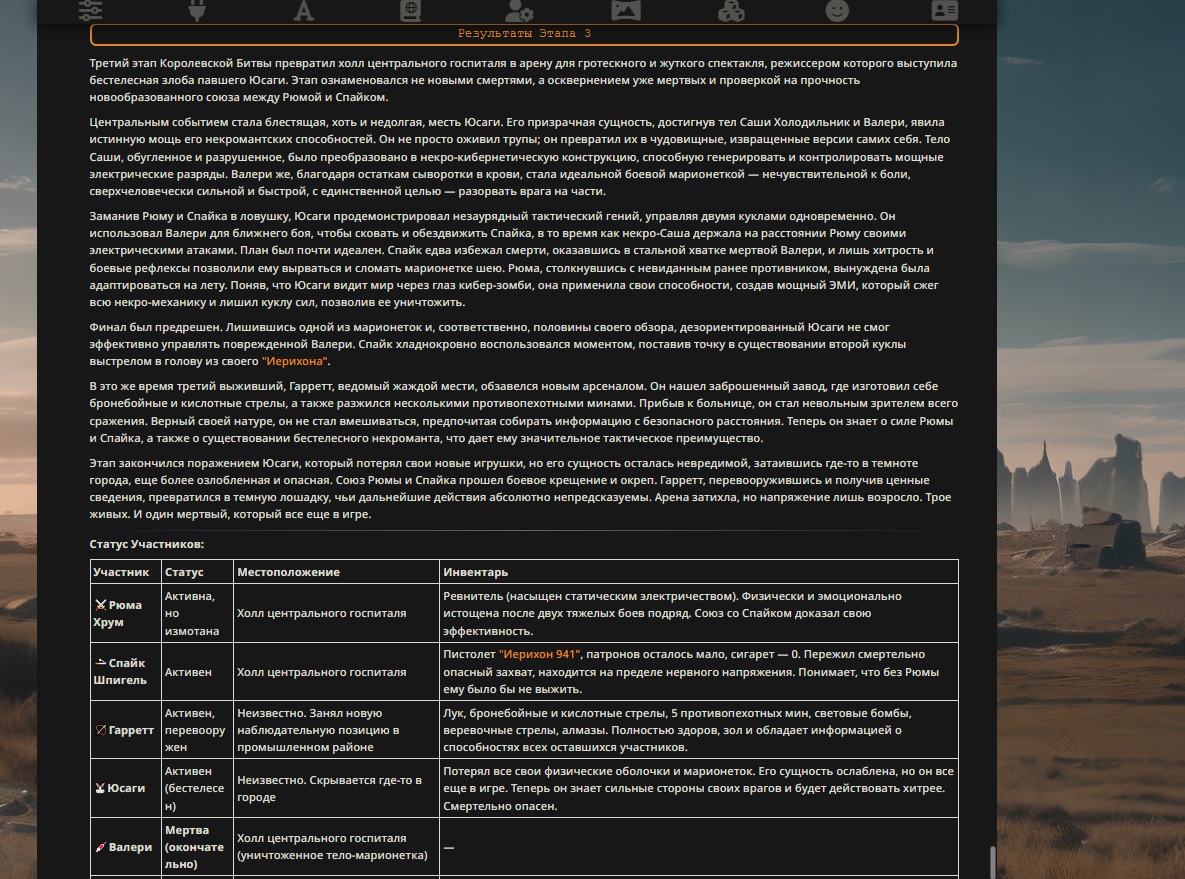Screen dimensions: 1185x879
Task: Open user settings (person with gear icon)
Action: click(518, 10)
